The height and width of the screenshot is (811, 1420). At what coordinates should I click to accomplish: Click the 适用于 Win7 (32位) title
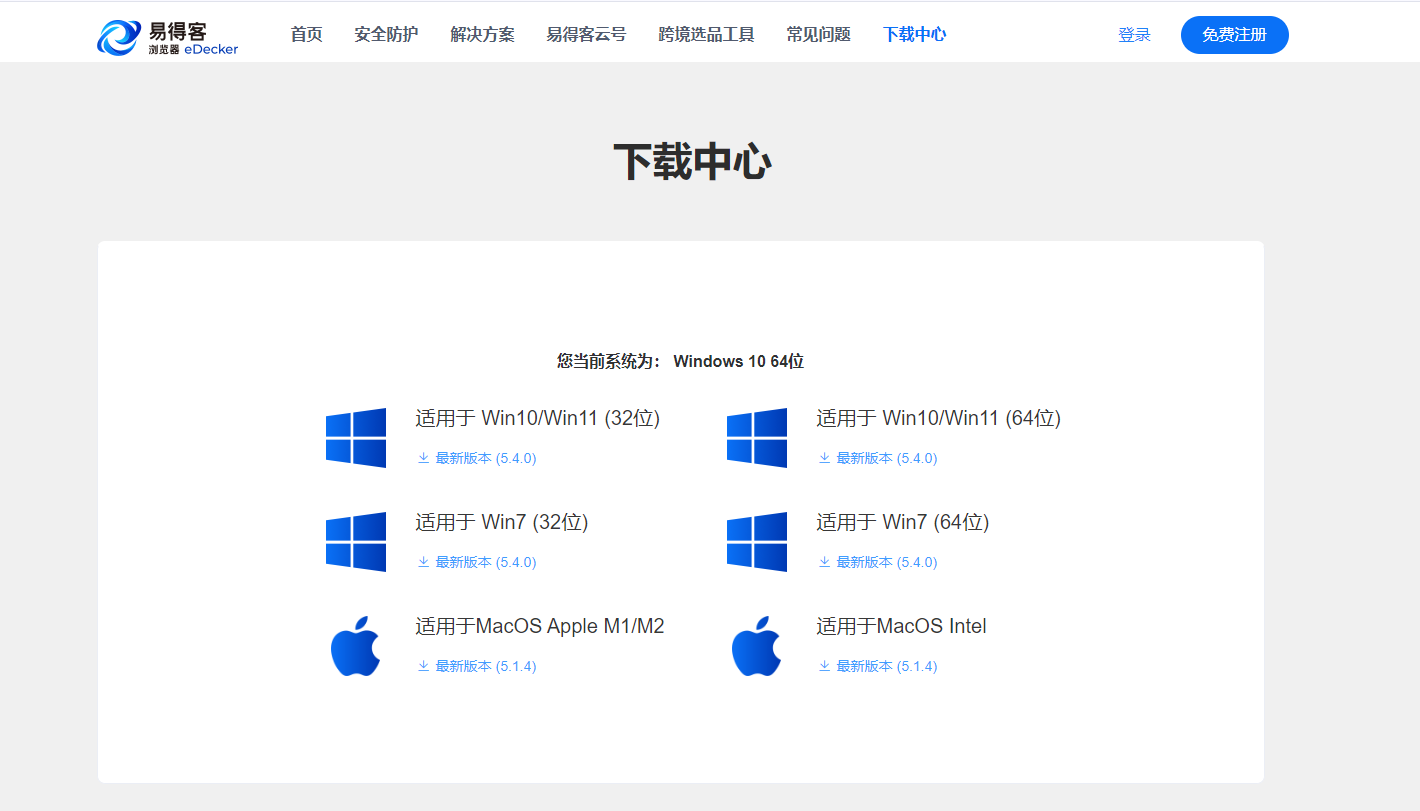[502, 522]
